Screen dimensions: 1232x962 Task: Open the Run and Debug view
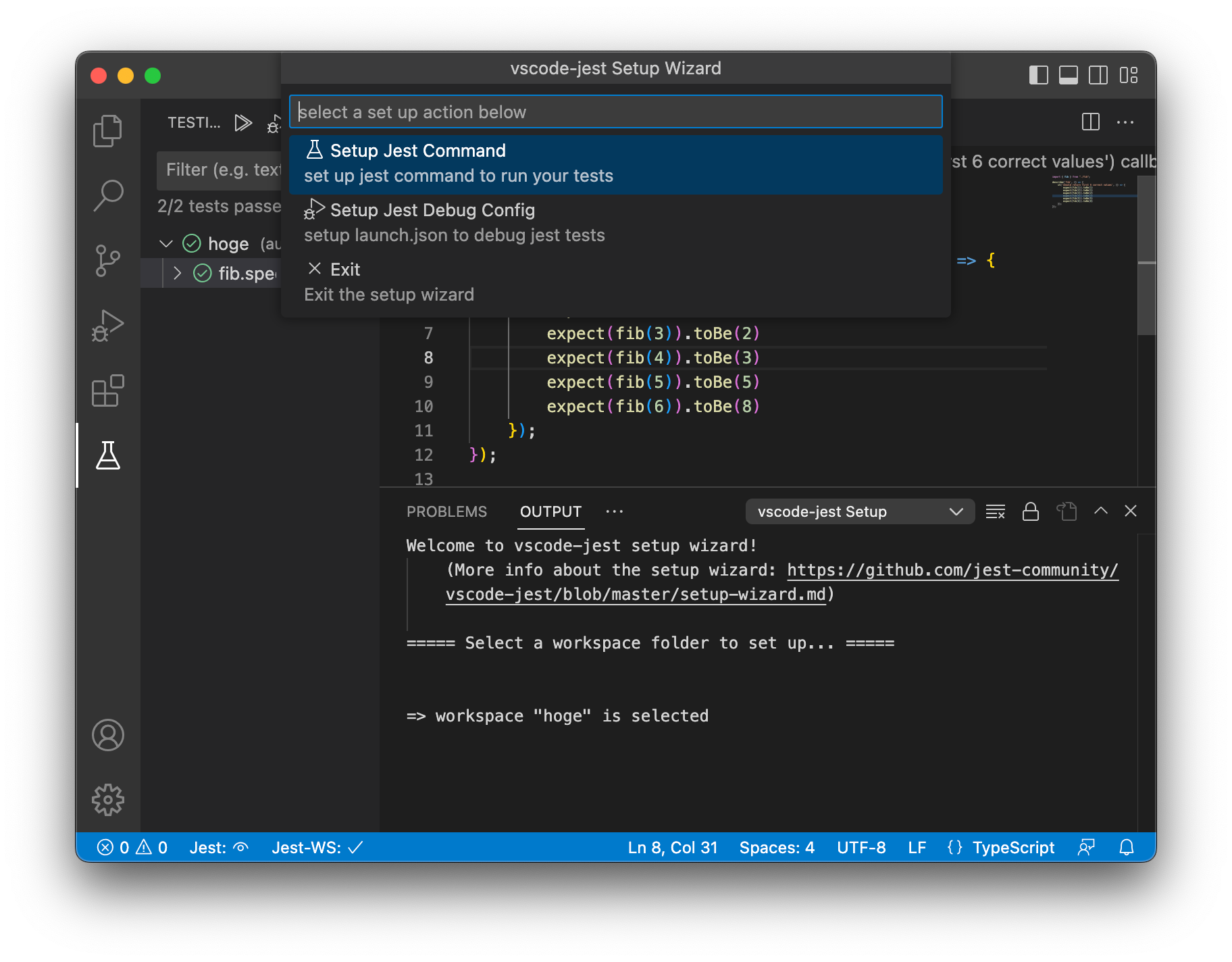107,326
